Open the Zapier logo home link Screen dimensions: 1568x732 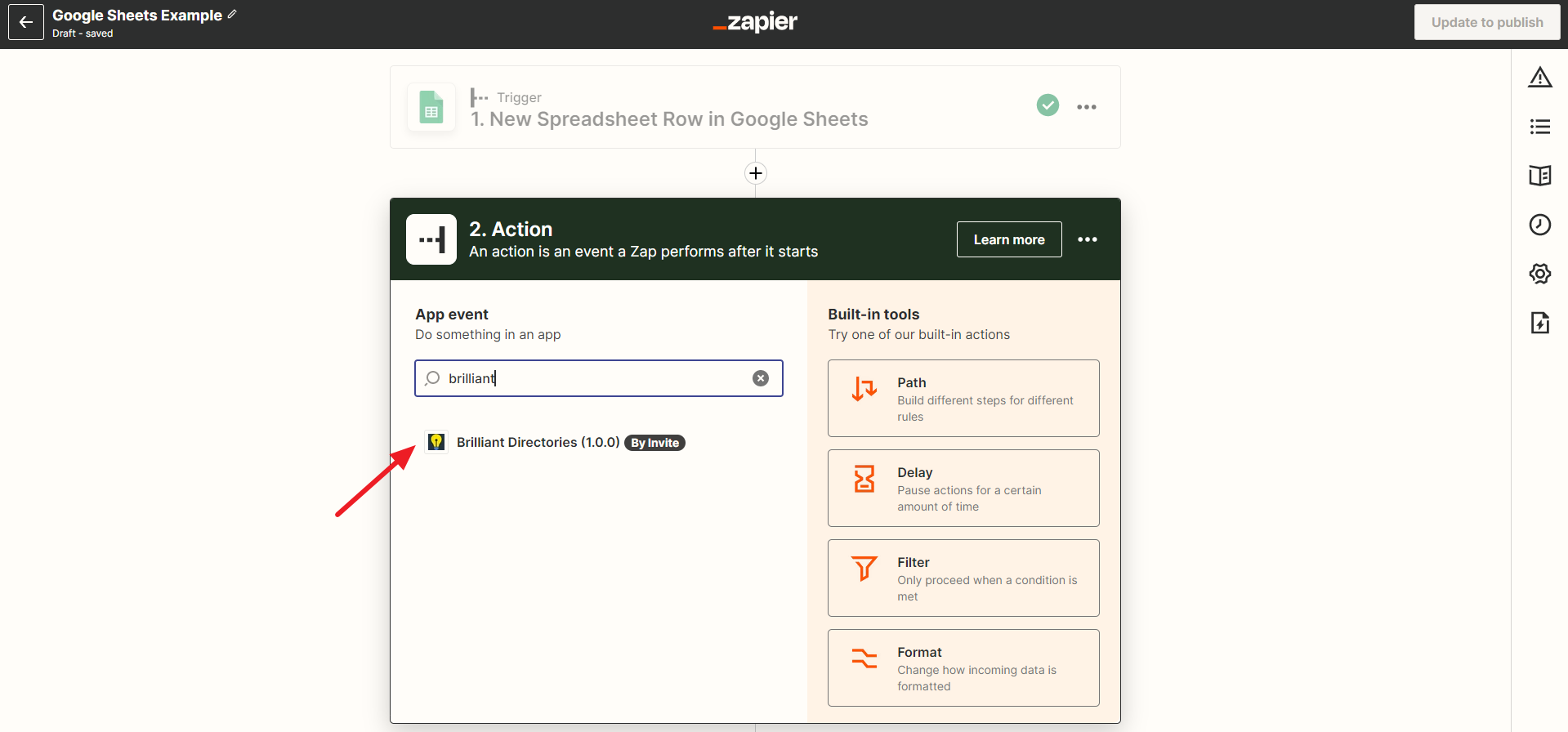[755, 22]
